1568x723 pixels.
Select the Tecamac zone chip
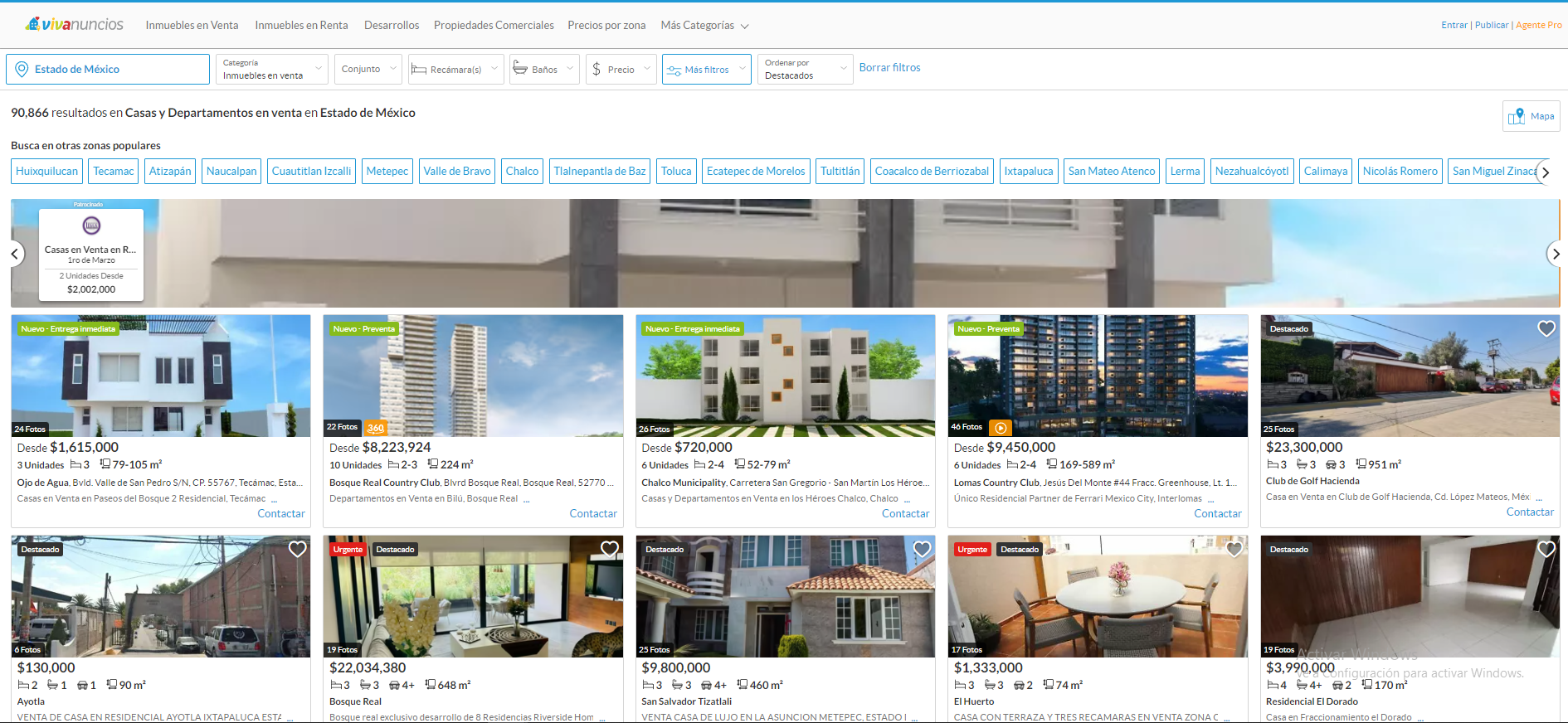click(114, 172)
